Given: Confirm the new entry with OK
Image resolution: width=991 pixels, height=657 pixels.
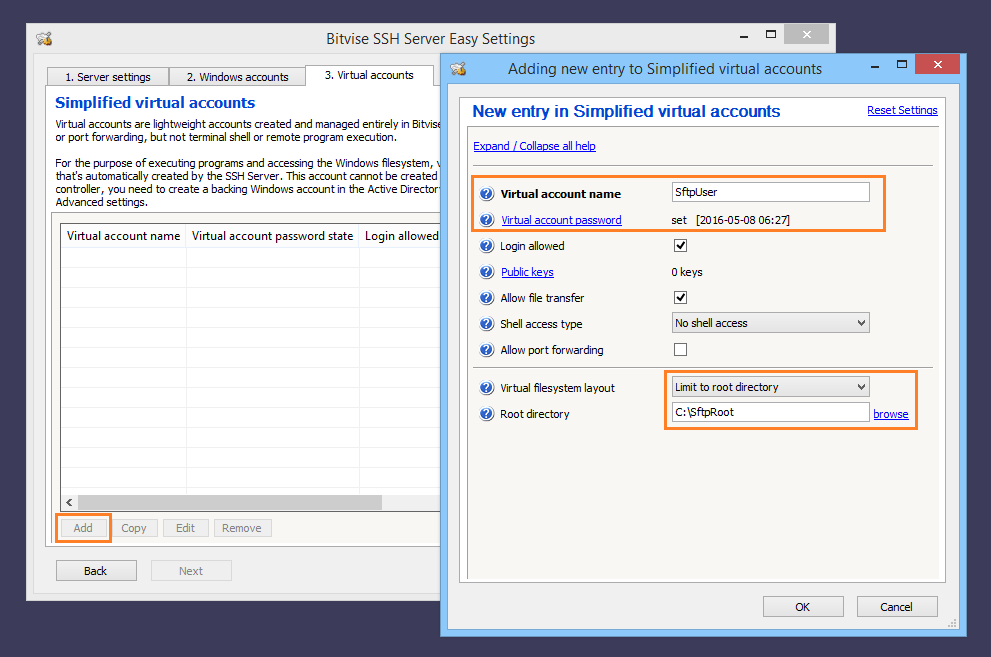Looking at the screenshot, I should (x=803, y=606).
